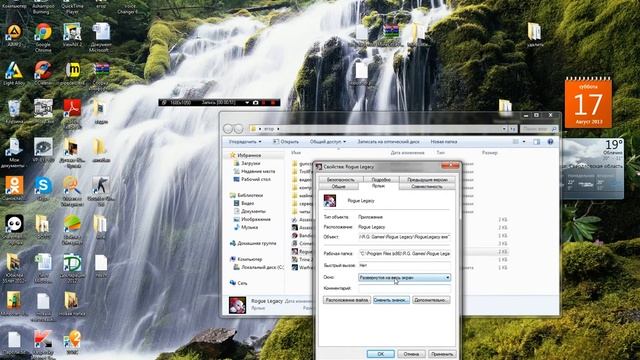This screenshot has width=640, height=360.
Task: Click the eye-picture desktop icon
Action: tap(43, 149)
